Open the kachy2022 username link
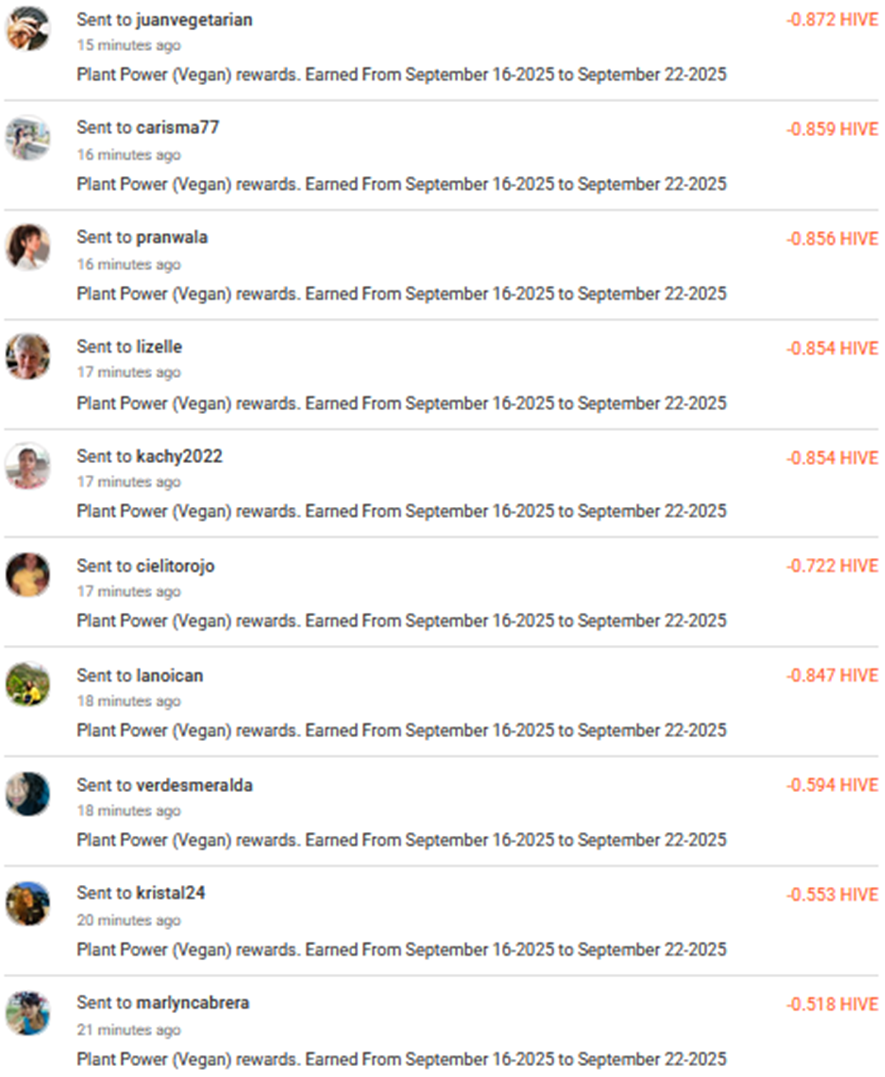The image size is (885, 1077). (179, 456)
